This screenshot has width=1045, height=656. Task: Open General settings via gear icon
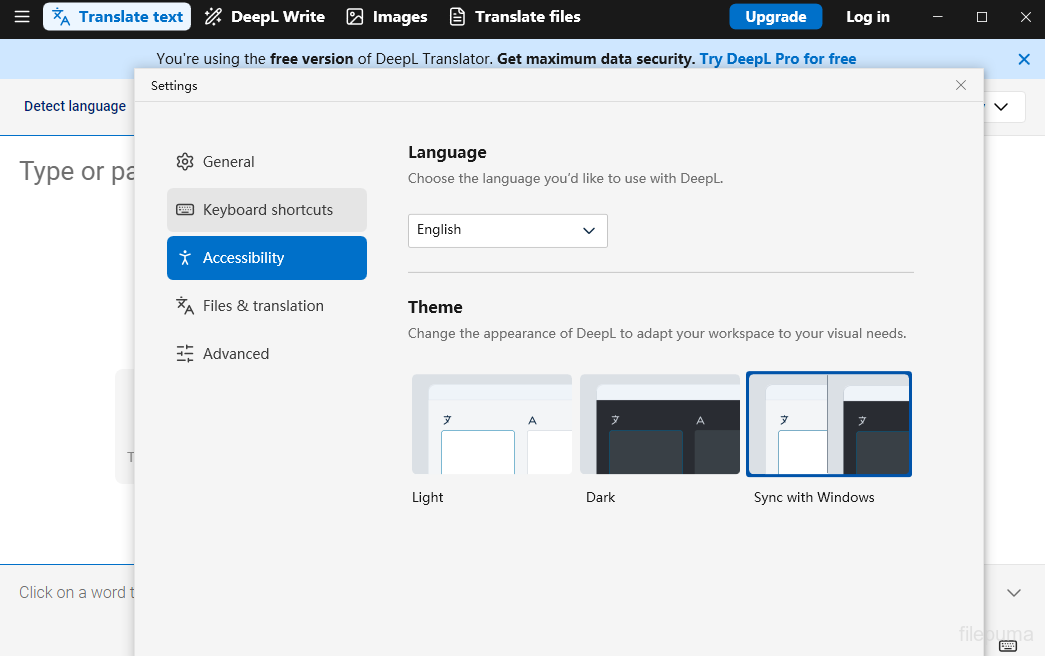coord(185,161)
